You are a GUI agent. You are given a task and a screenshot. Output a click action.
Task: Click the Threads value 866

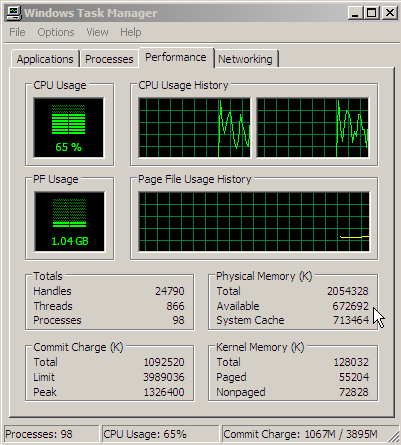click(175, 306)
